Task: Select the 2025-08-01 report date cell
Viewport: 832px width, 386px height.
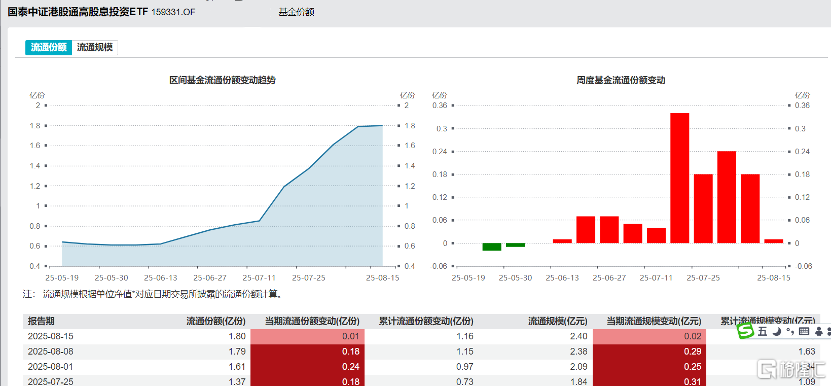Action: (x=49, y=367)
